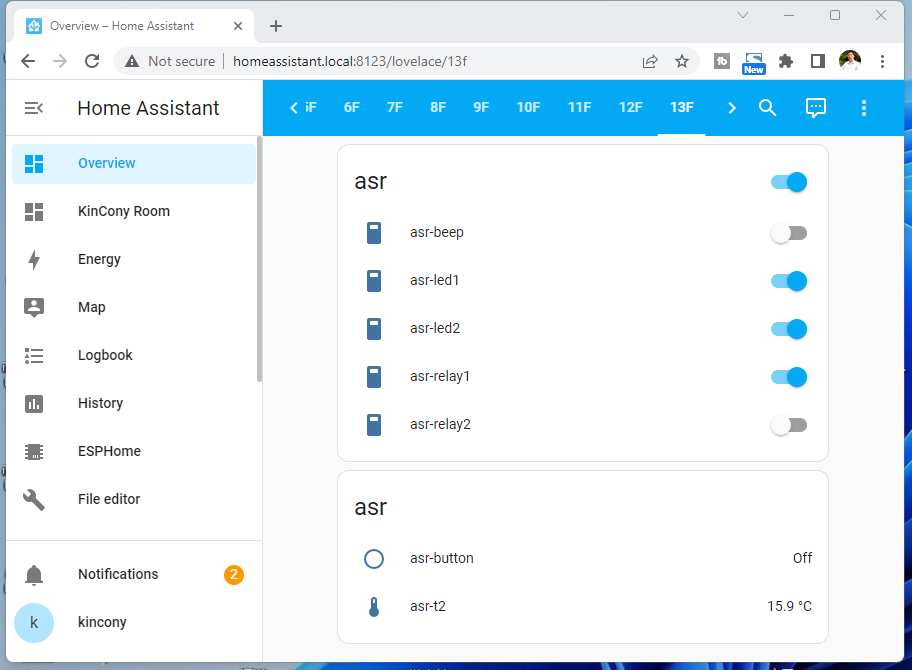Open the assistant chat icon
912x670 pixels.
click(816, 108)
